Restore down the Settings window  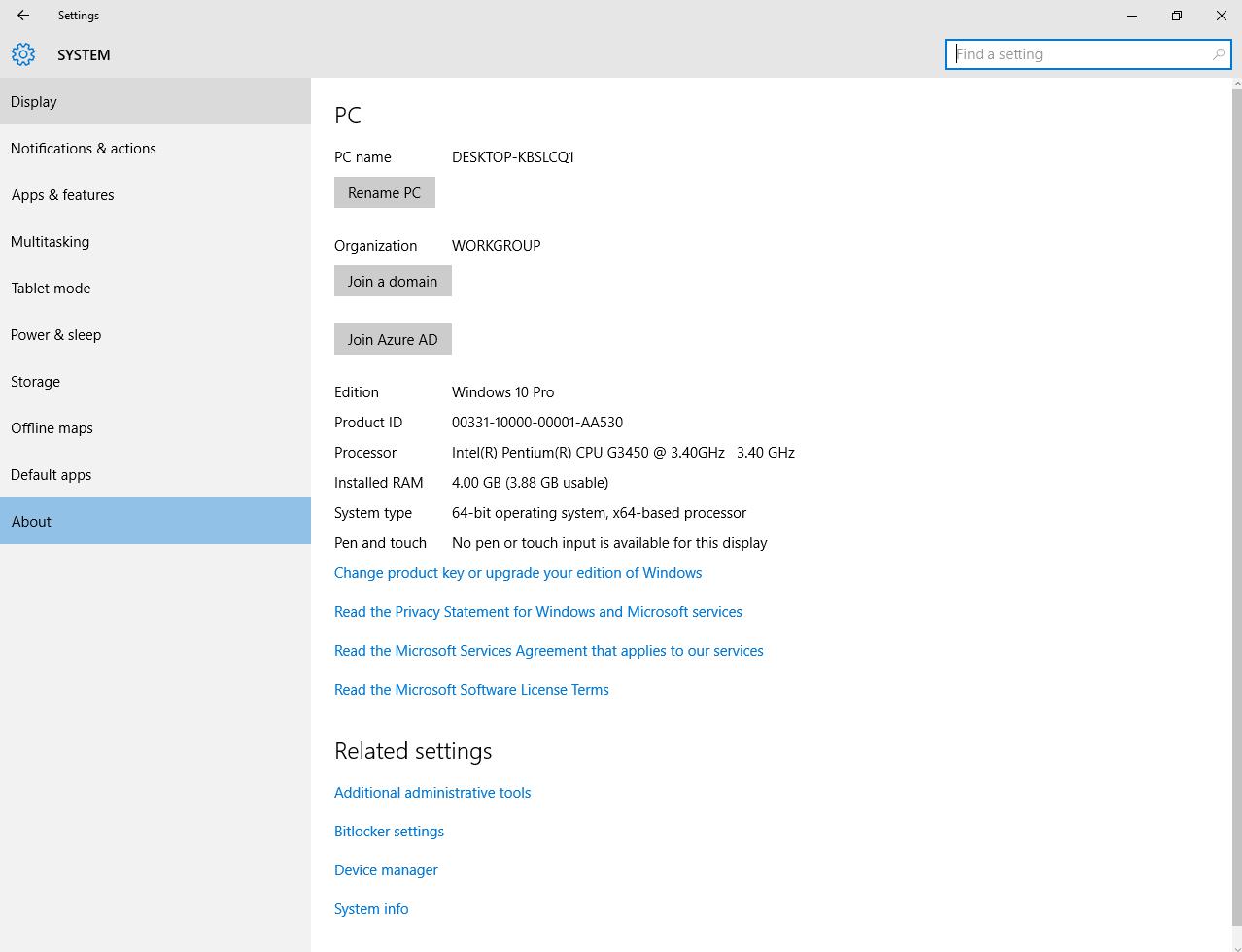click(x=1177, y=16)
